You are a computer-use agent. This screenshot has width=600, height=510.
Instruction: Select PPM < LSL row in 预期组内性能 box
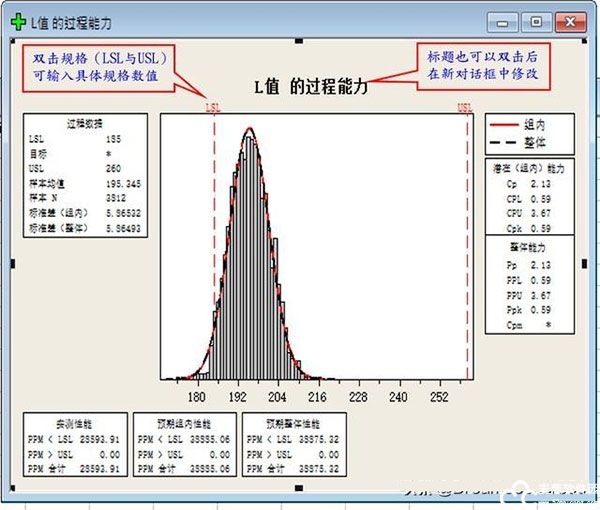pos(184,439)
